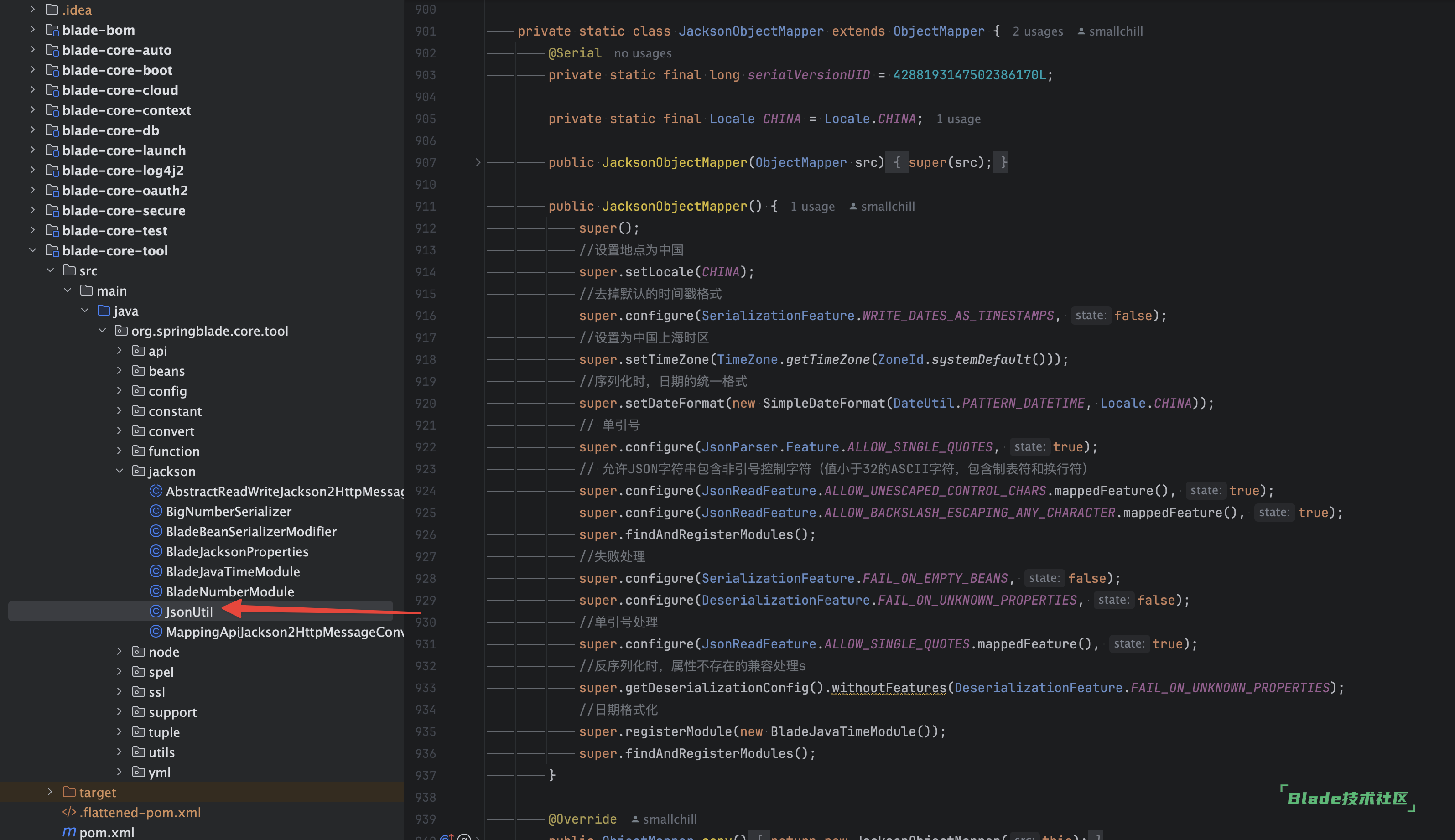The image size is (1455, 840).
Task: Expand the blade-core-test module
Action: 33,231
